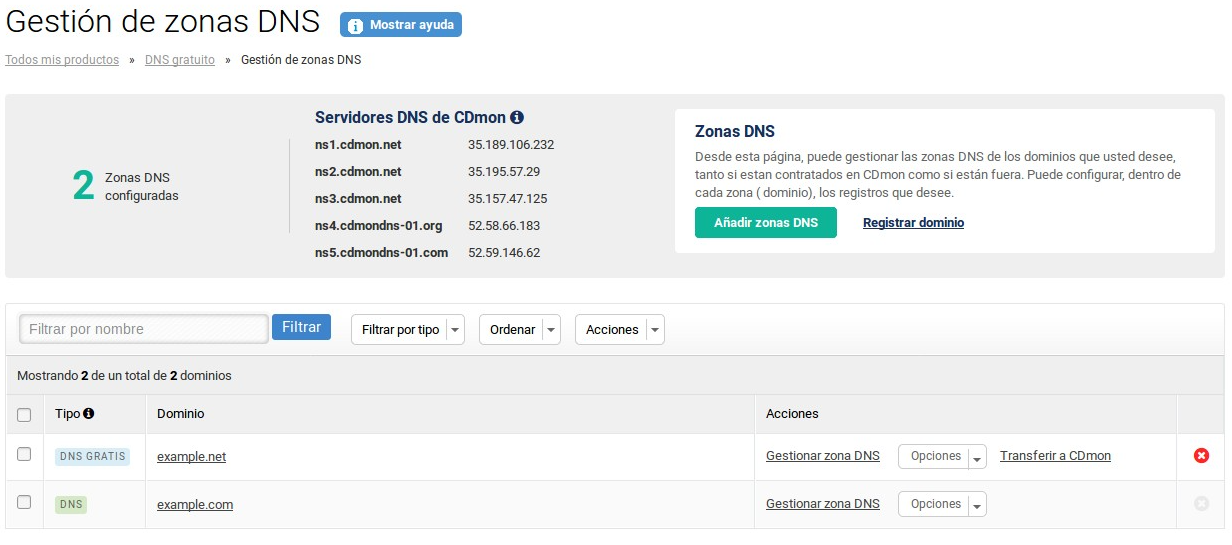Expand the Ordenar dropdown
Screen dimensions: 1232x545
click(519, 329)
